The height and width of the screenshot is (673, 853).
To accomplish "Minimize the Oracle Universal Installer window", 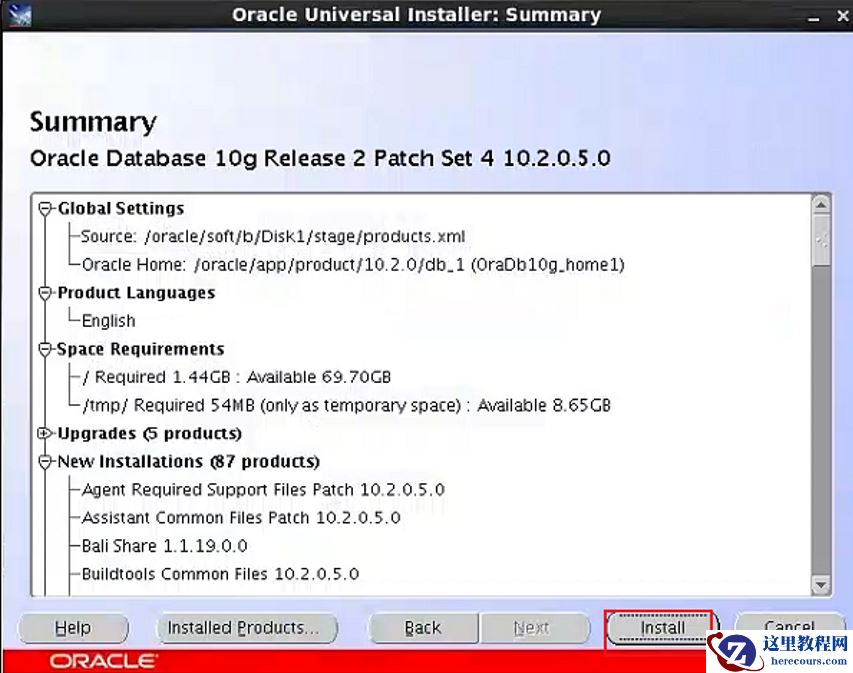I will (813, 17).
